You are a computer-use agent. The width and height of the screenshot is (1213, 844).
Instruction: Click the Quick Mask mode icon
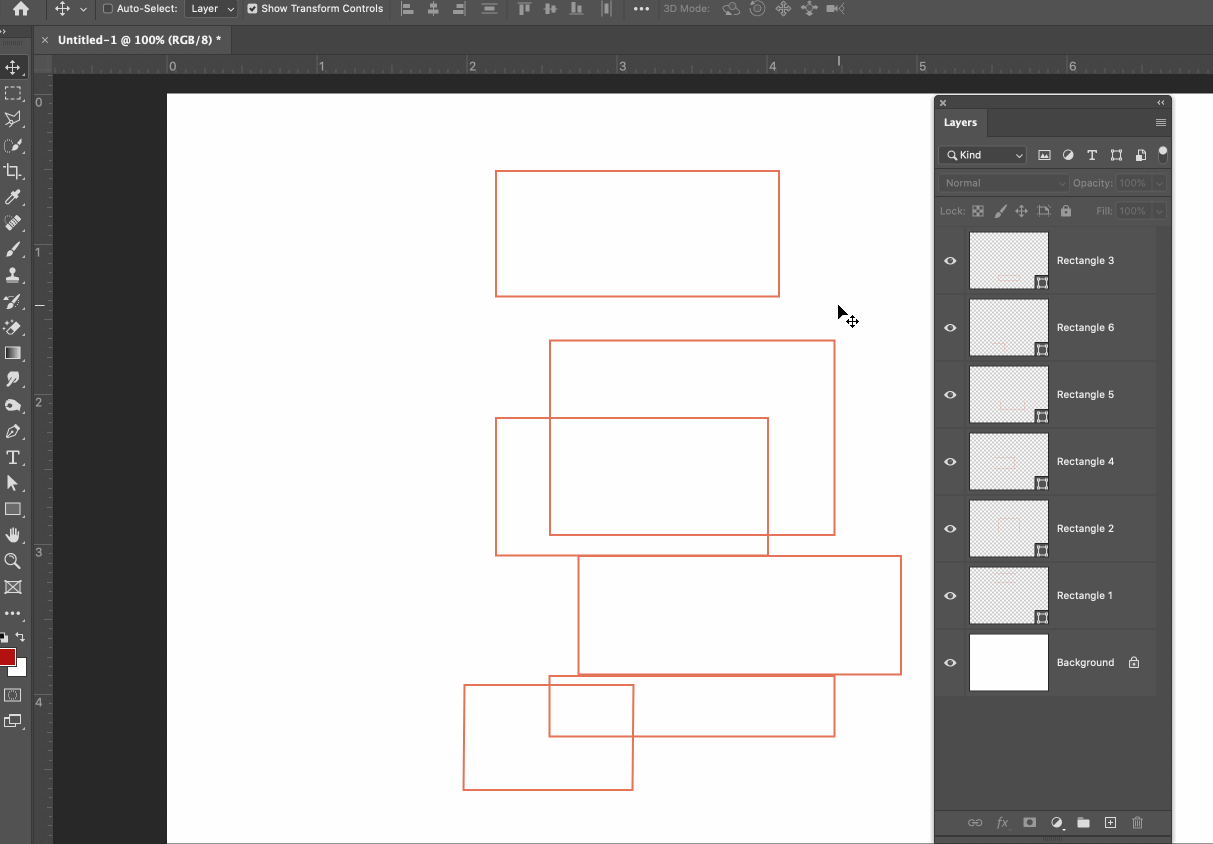point(13,694)
